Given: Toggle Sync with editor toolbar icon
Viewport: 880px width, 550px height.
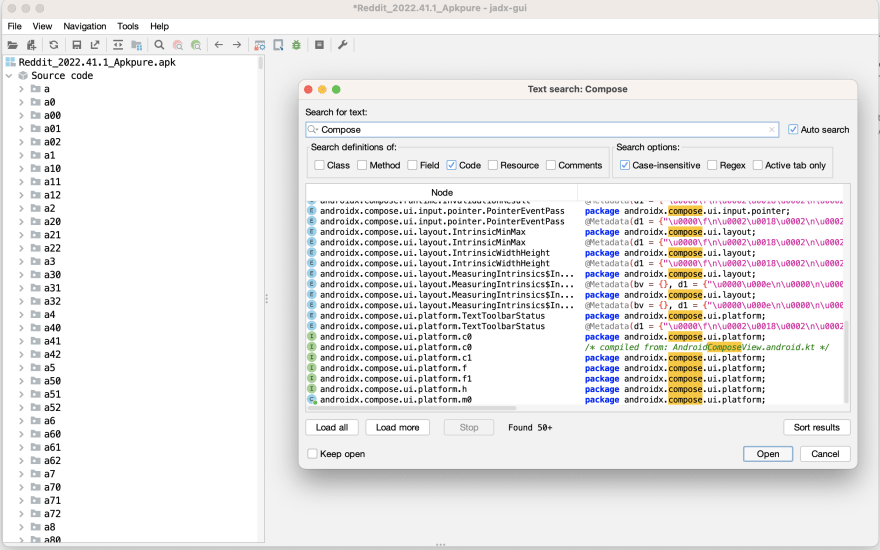Looking at the screenshot, I should coord(118,45).
